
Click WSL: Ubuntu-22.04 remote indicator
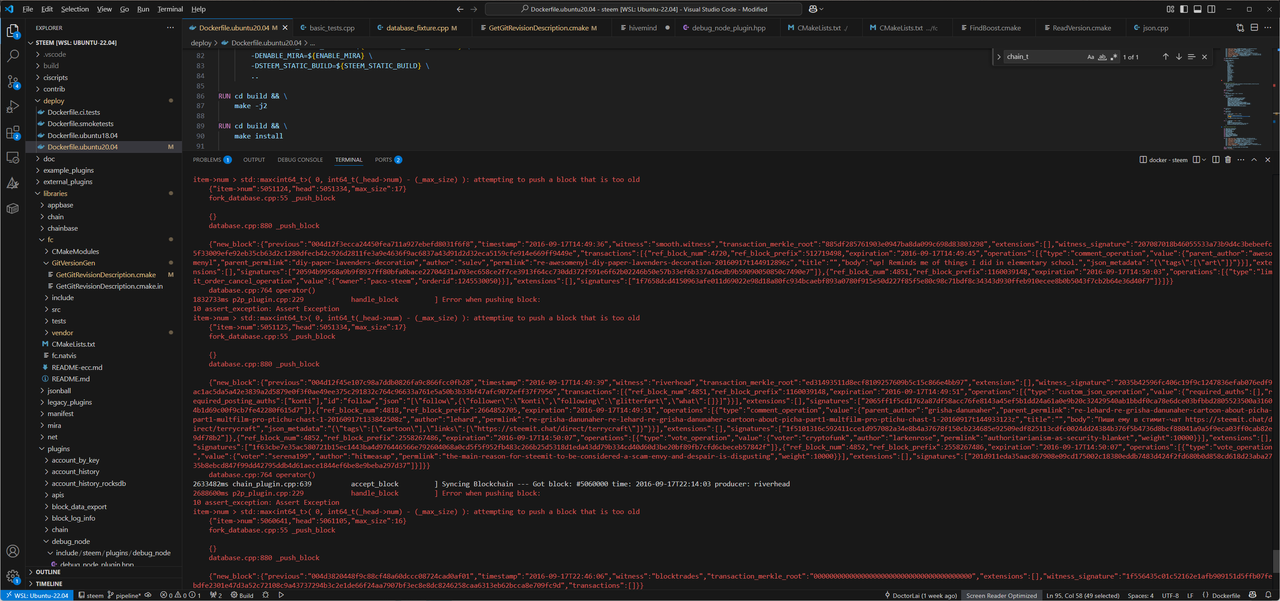[37, 595]
